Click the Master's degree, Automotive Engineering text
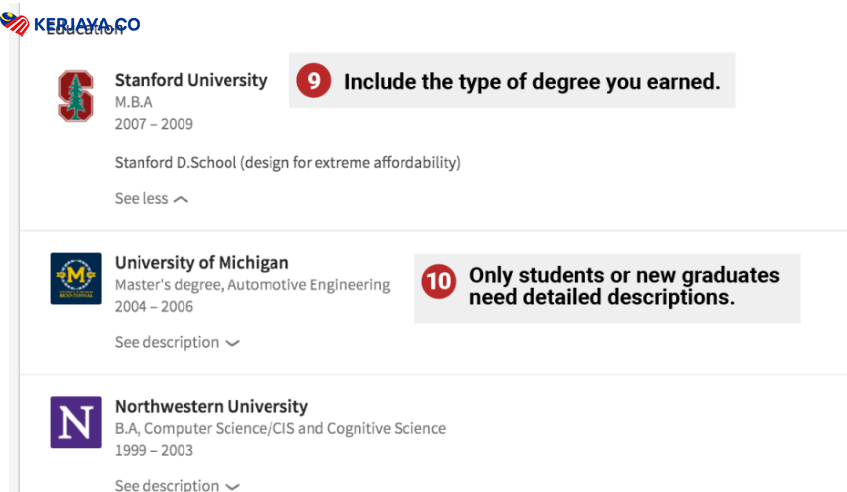The height and width of the screenshot is (492, 847). coord(252,285)
